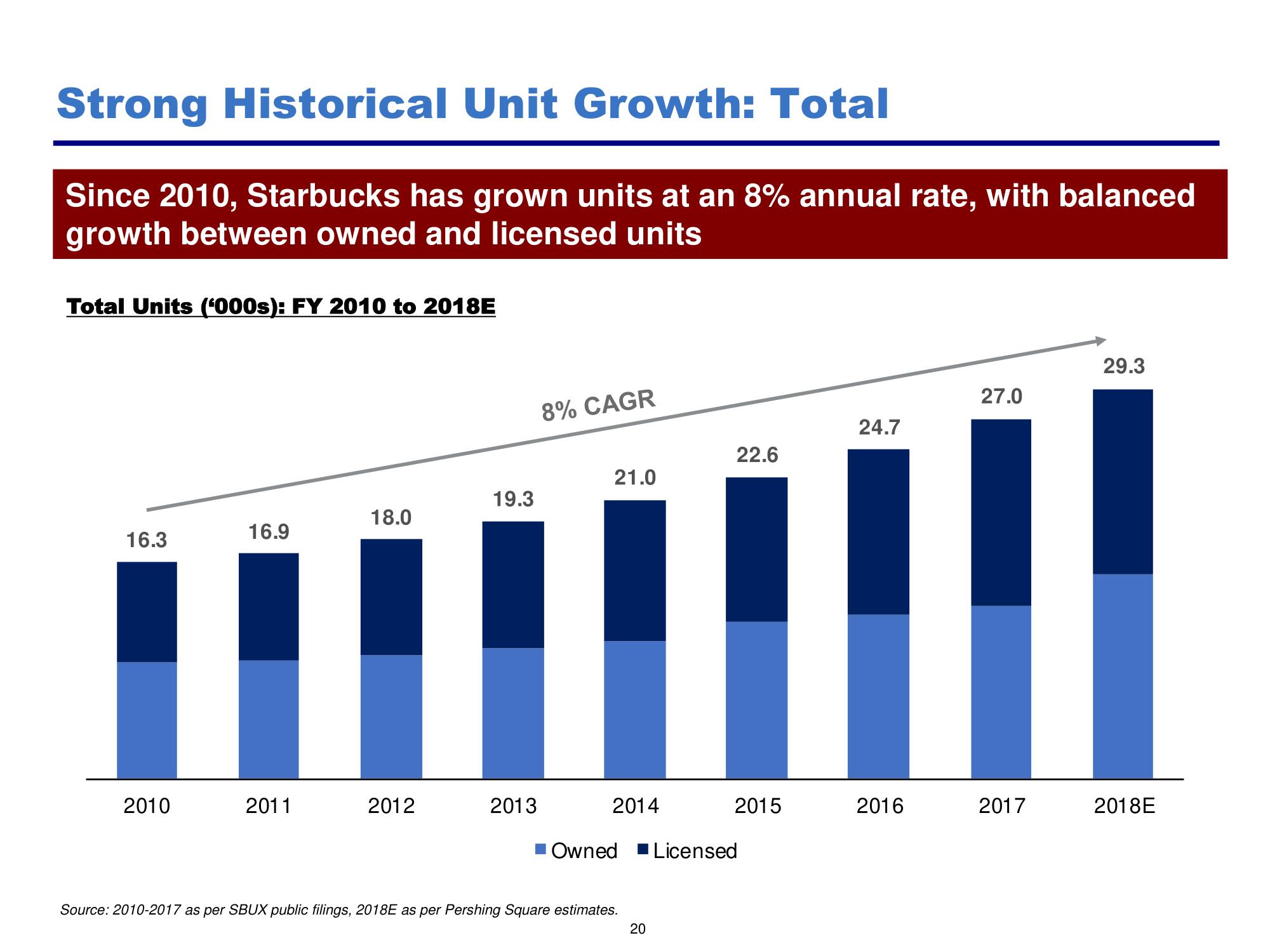Click the red banner starting 'Since 2010, Starbucks'
This screenshot has width=1270, height=952.
coord(640,214)
